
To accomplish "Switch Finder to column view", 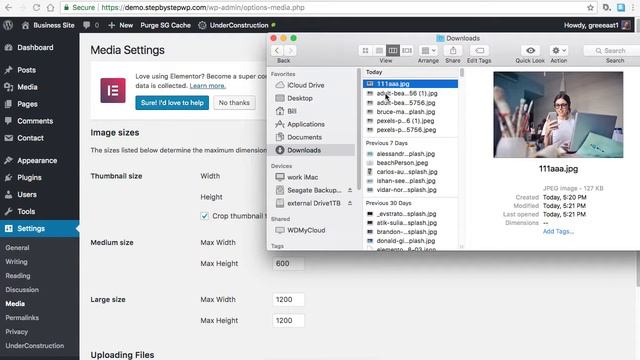I will tap(393, 51).
